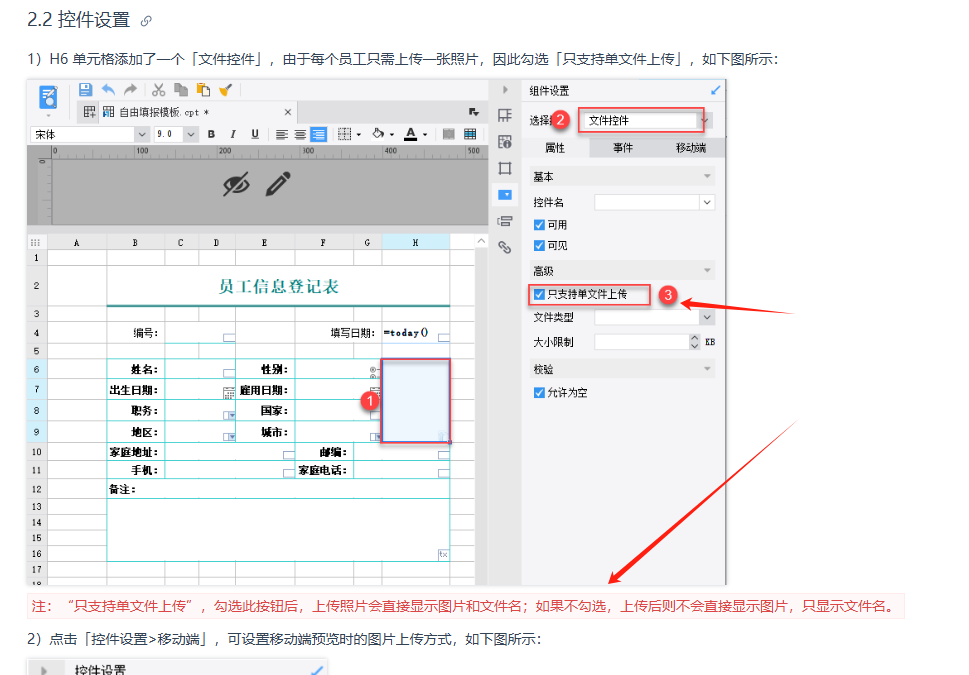Collapse the 高级 section

click(x=707, y=271)
